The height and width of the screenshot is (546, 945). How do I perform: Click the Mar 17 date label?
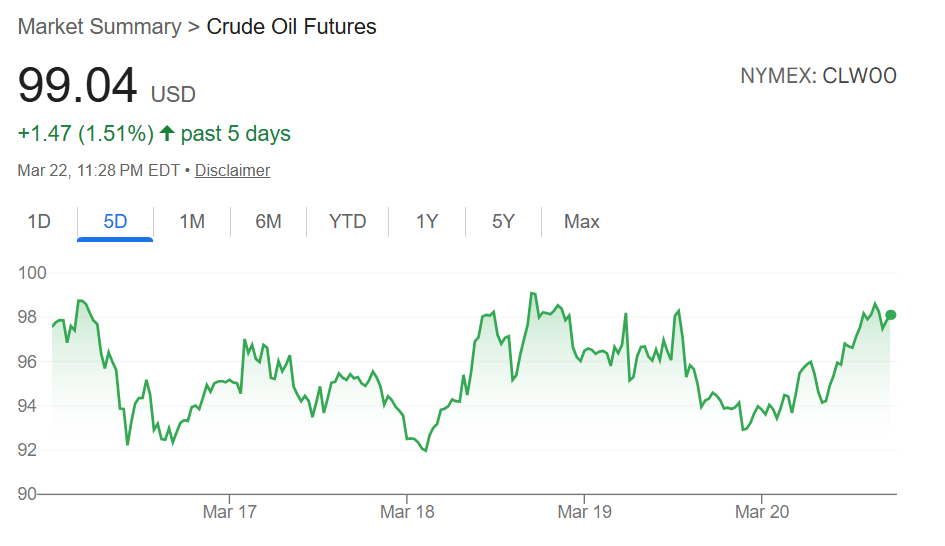(x=229, y=513)
